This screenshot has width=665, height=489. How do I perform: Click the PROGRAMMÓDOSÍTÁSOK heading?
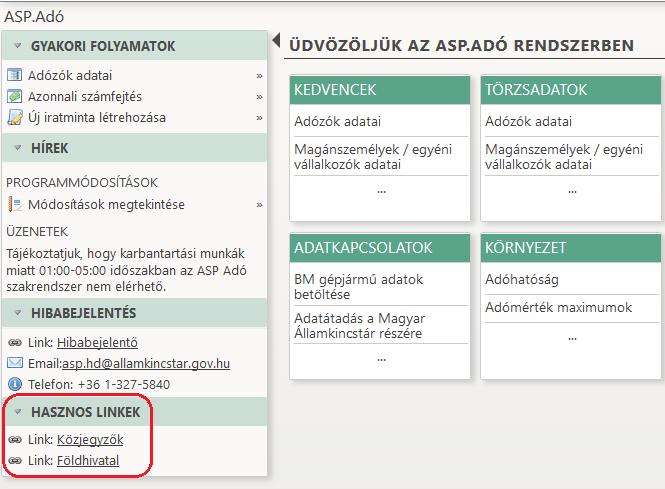pyautogui.click(x=82, y=182)
